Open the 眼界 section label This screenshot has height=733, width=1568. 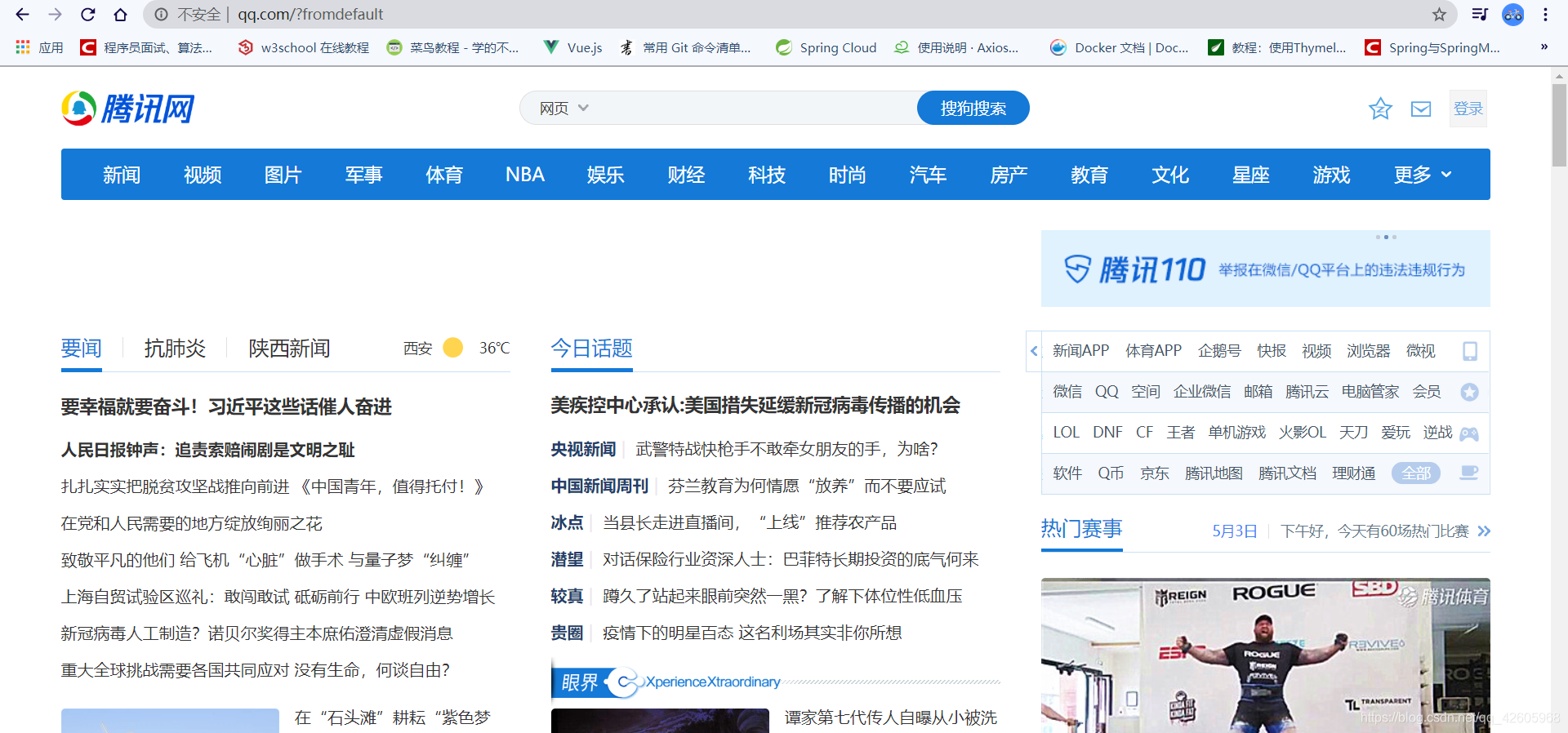coord(580,682)
